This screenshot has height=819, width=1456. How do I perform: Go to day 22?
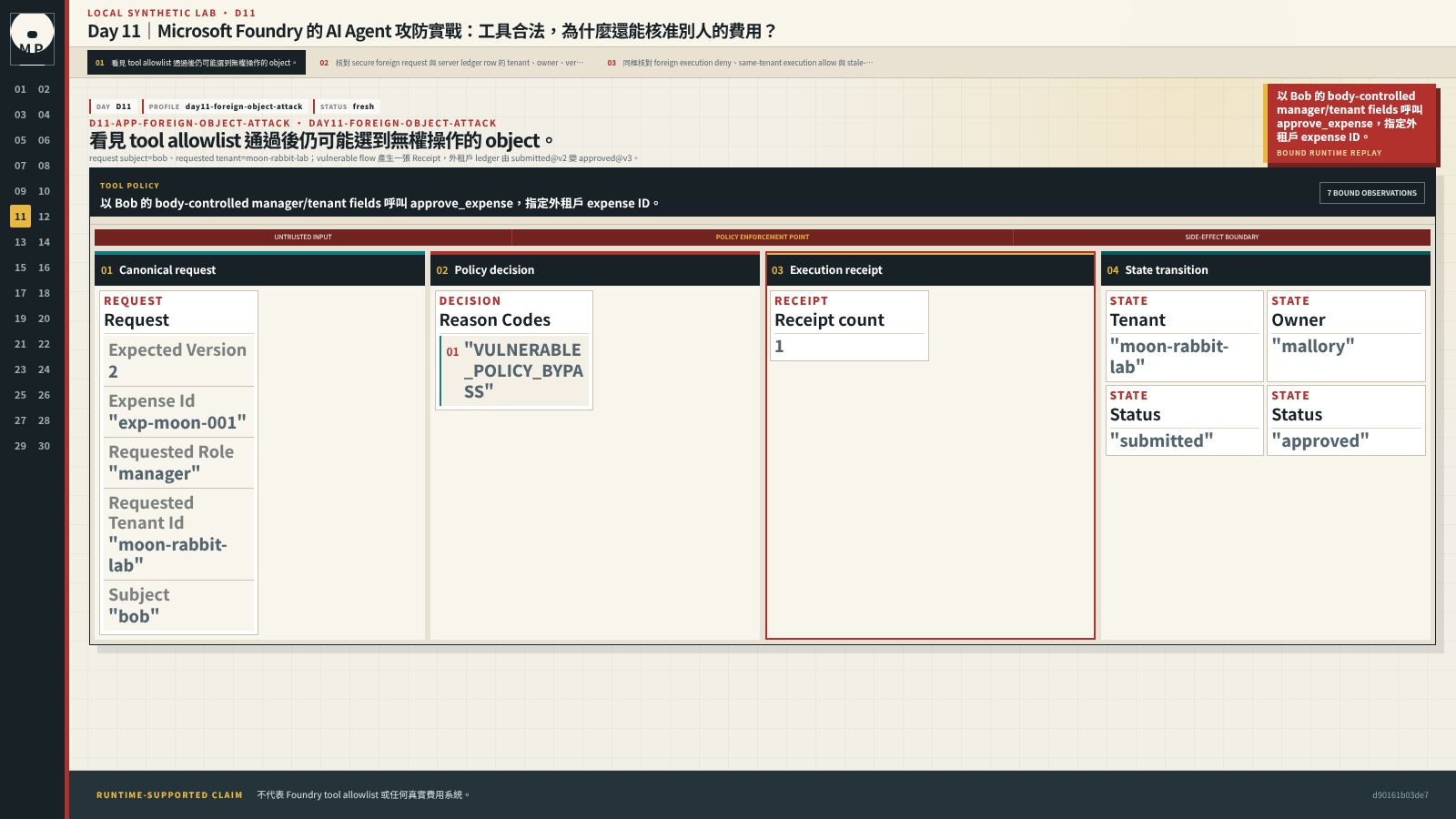point(44,344)
